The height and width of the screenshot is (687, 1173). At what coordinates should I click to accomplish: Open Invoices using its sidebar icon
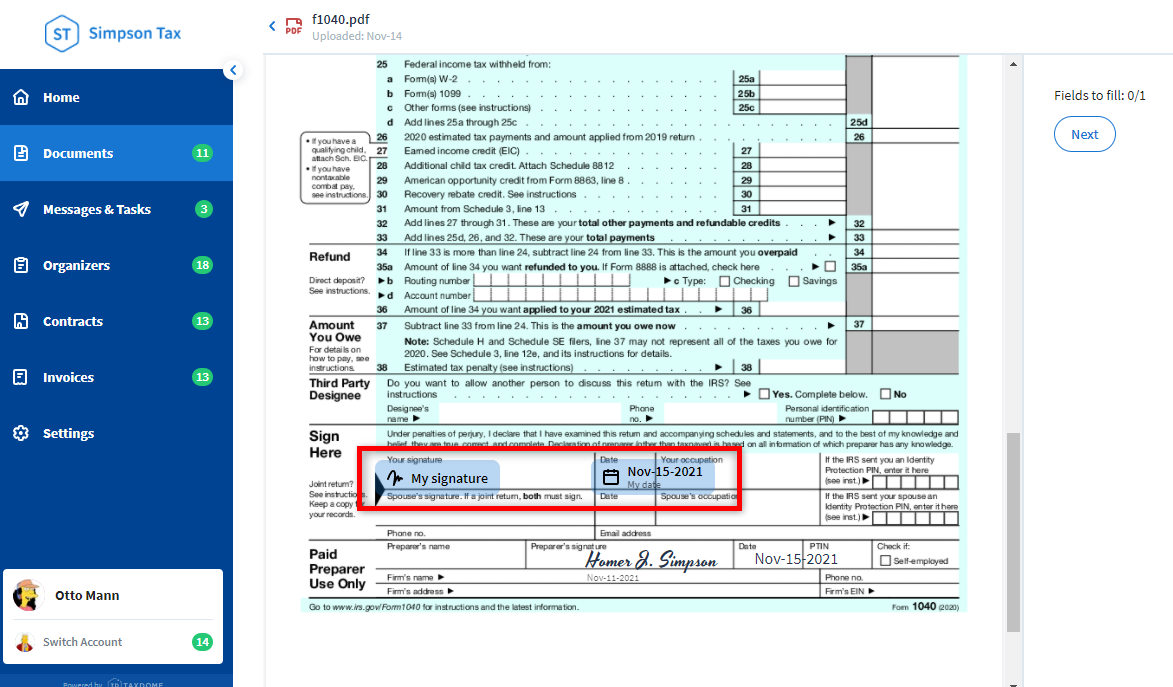coord(21,377)
